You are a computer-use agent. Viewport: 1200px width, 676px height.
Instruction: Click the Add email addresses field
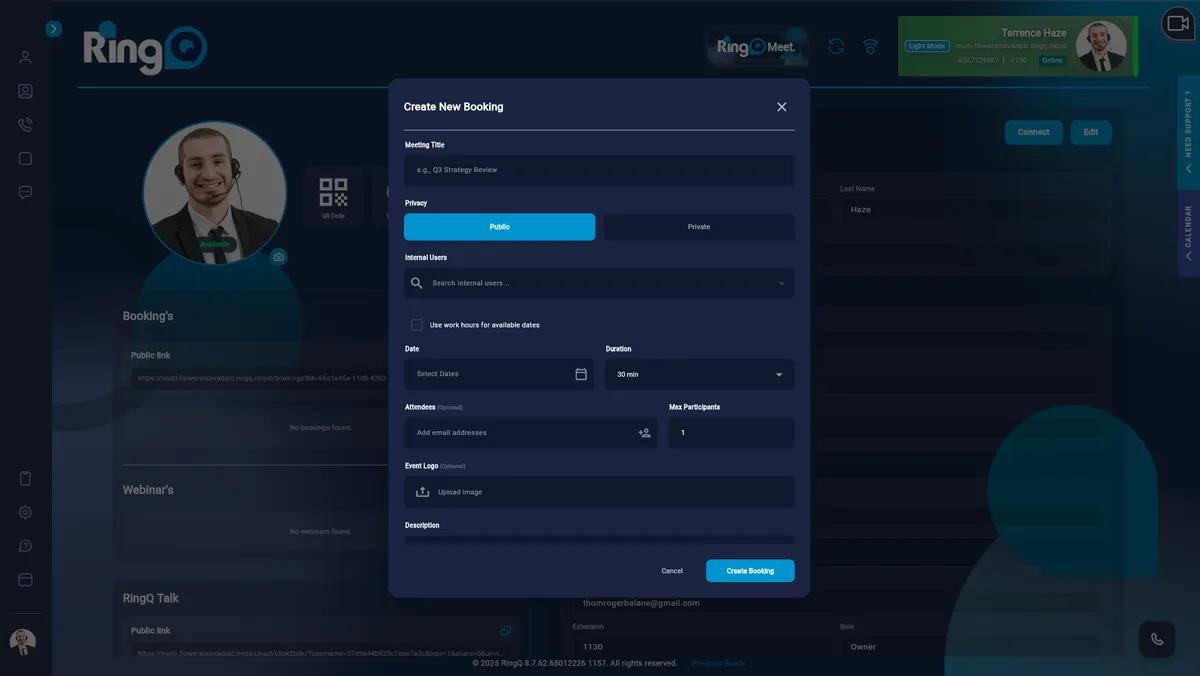[531, 433]
